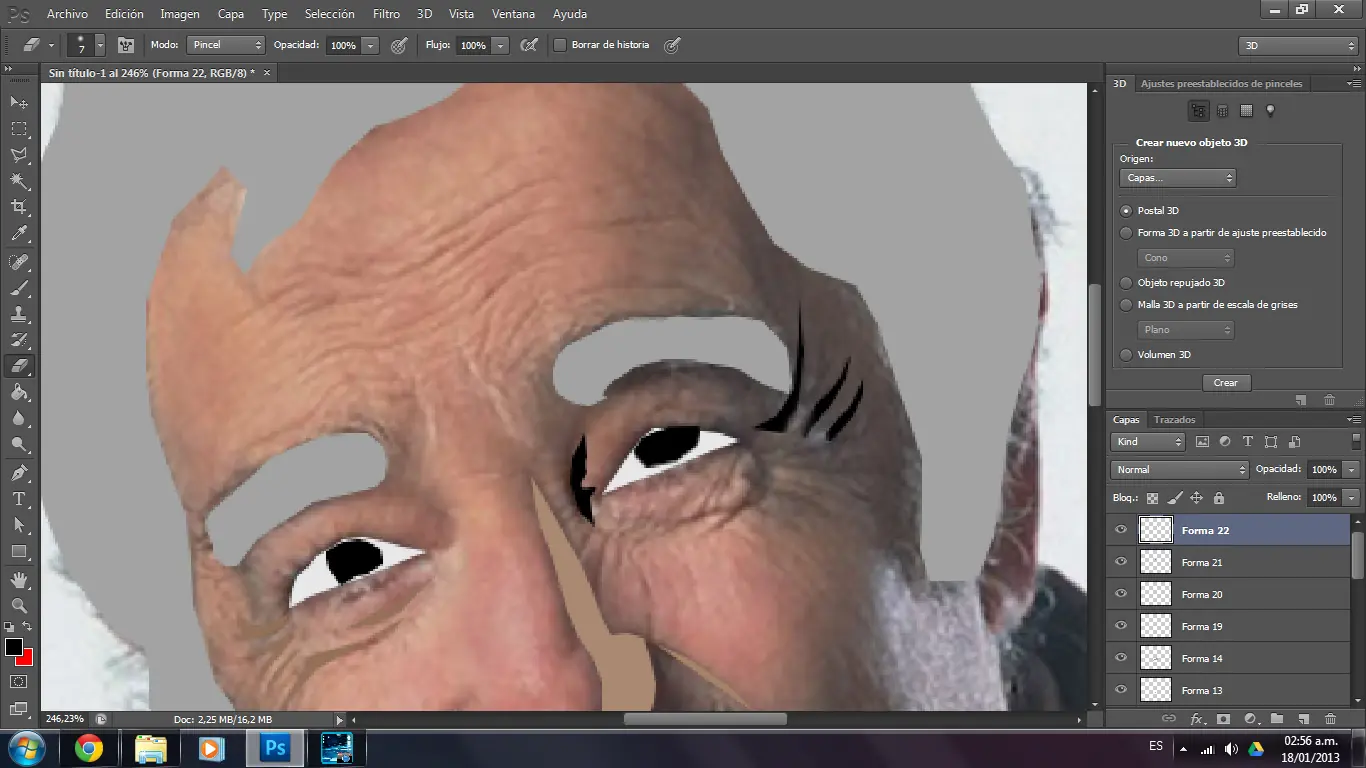Open Google Chrome from the taskbar

89,748
